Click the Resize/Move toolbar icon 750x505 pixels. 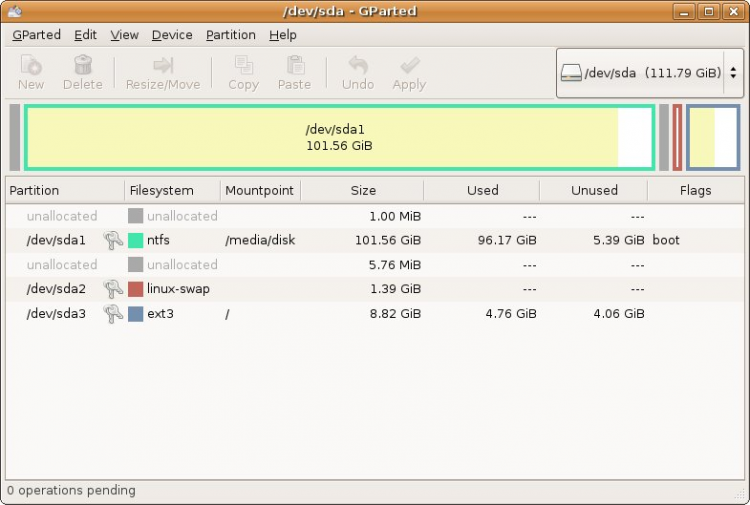tap(163, 66)
